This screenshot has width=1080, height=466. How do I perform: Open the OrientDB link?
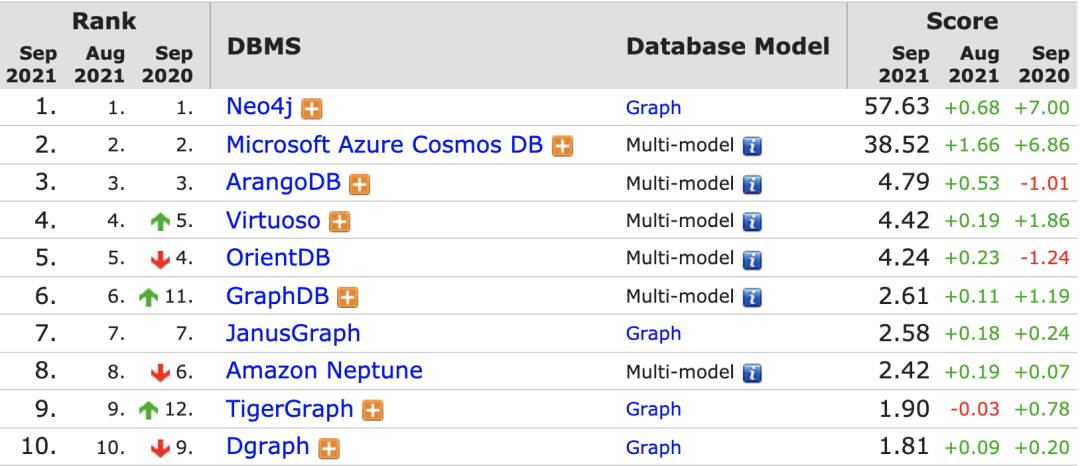278,257
